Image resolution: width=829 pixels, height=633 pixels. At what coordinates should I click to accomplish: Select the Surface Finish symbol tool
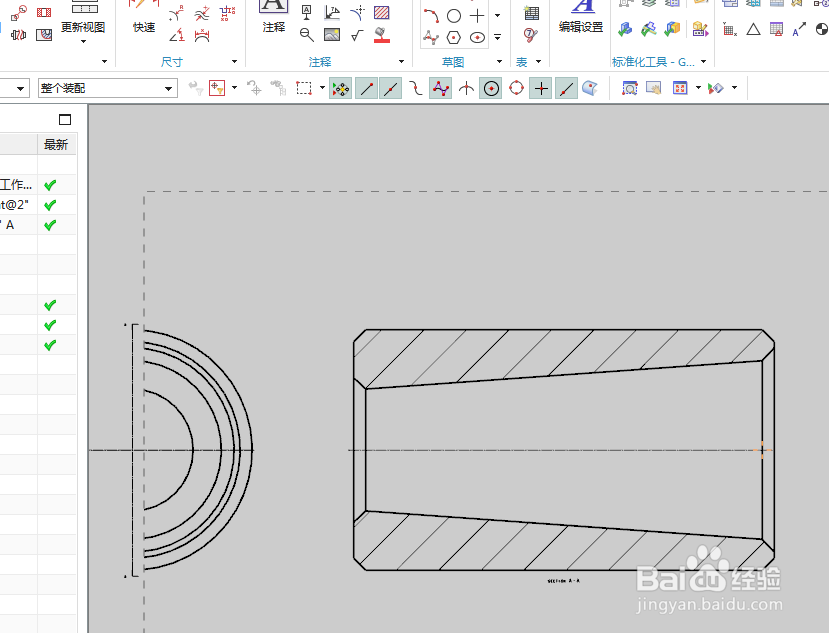[357, 35]
